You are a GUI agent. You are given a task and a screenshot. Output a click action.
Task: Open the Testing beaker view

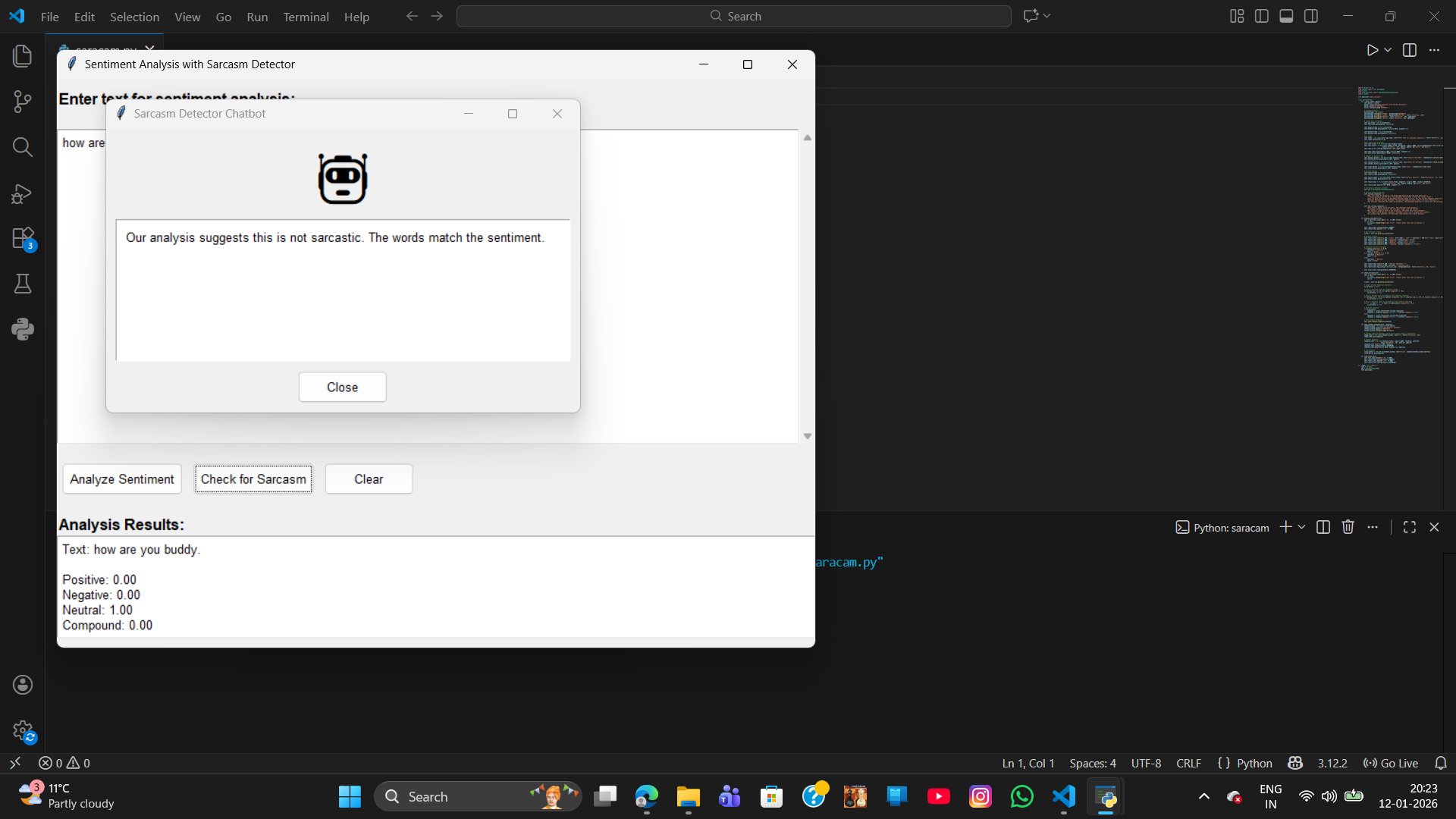[22, 283]
